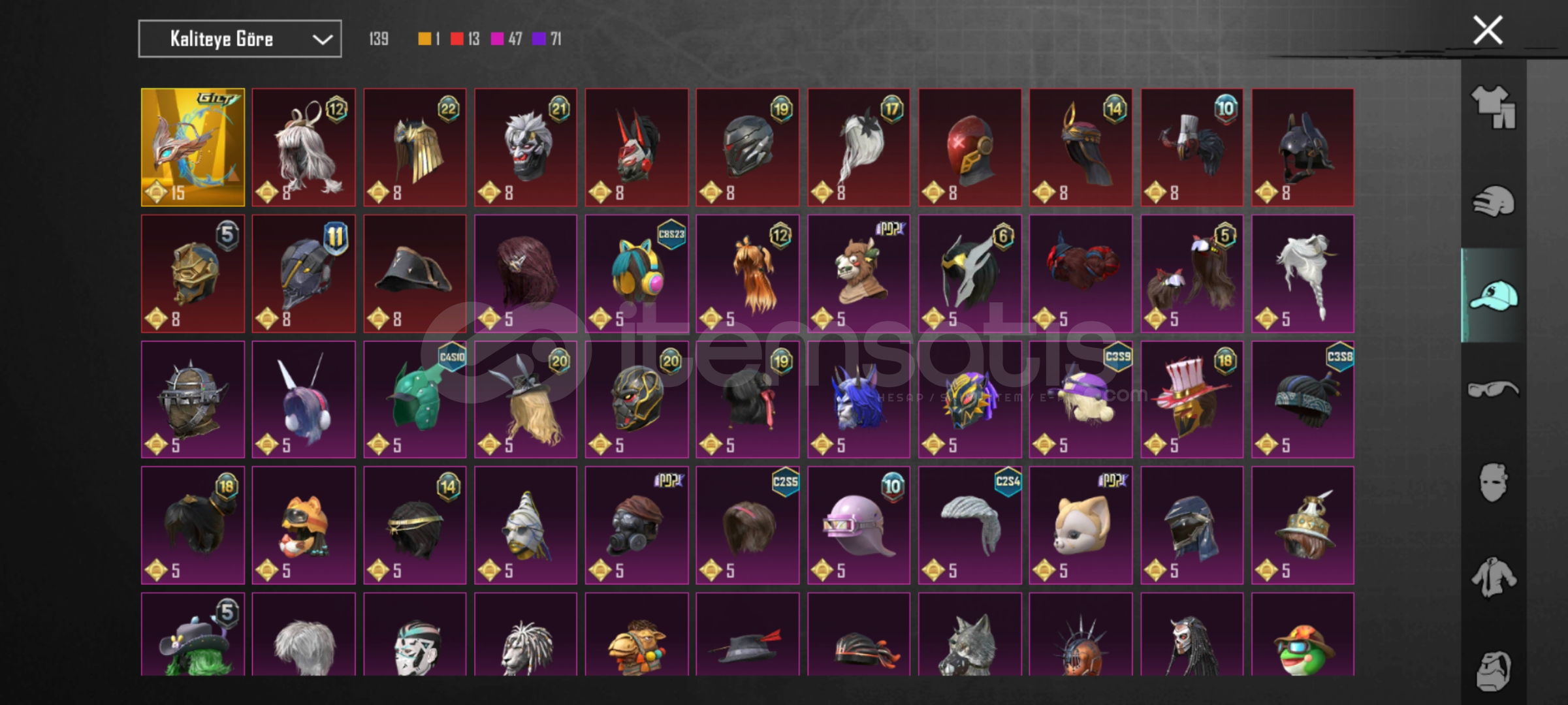Select the jacket category icon in sidebar
Viewport: 1568px width, 705px height.
click(1493, 577)
